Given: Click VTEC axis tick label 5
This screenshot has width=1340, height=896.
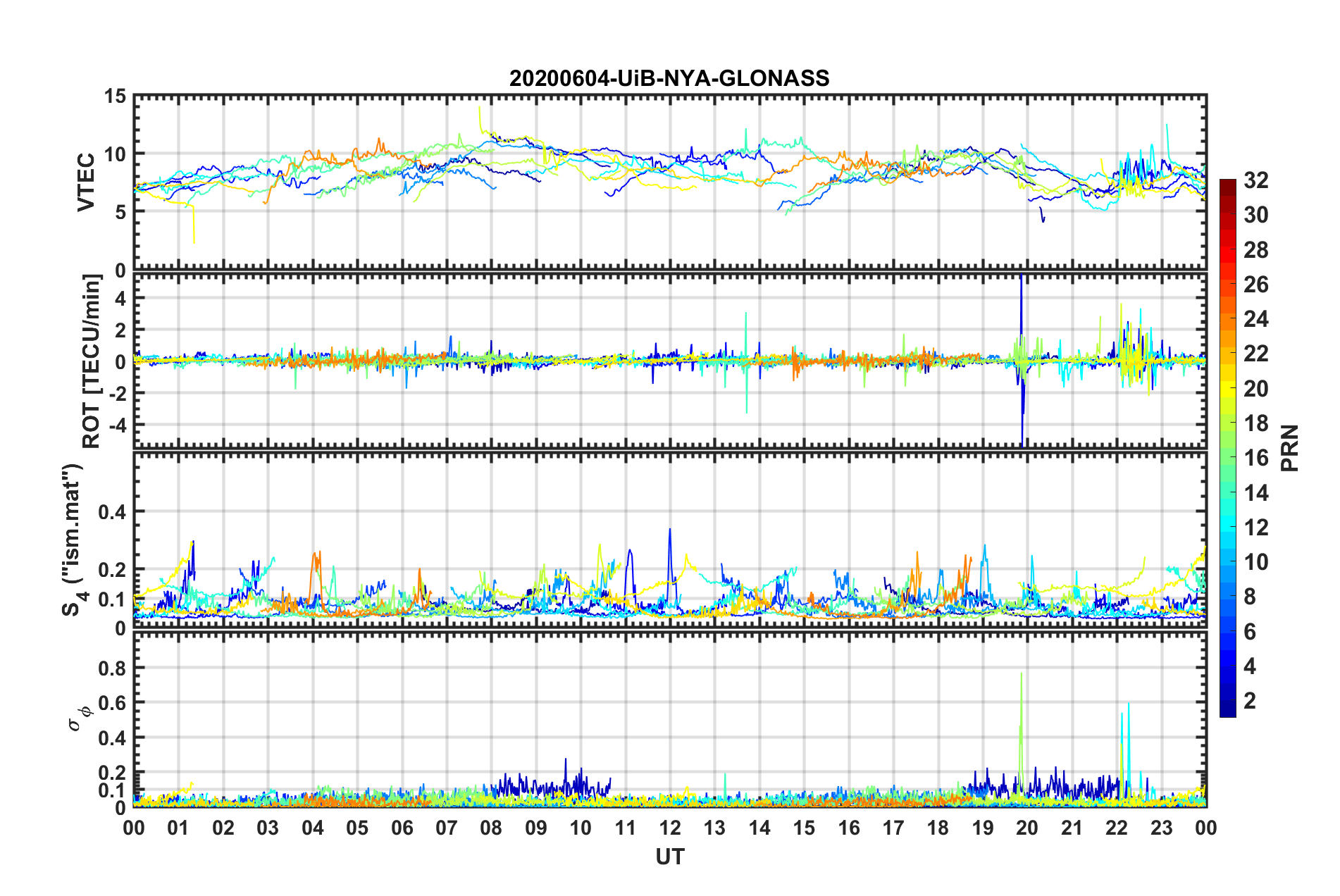Looking at the screenshot, I should click(x=120, y=212).
